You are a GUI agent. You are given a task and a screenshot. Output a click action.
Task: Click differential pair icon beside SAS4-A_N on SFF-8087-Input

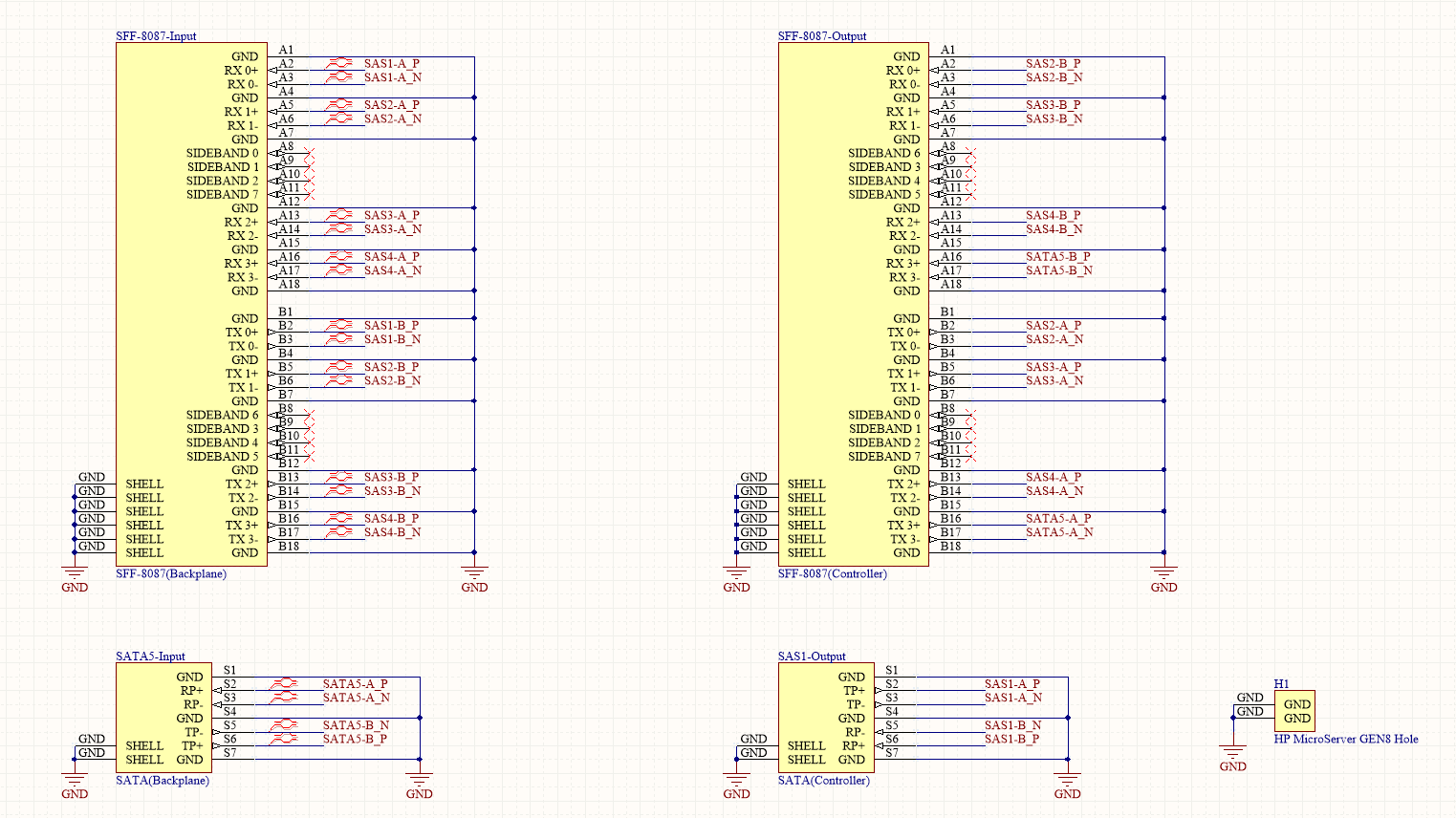(339, 269)
